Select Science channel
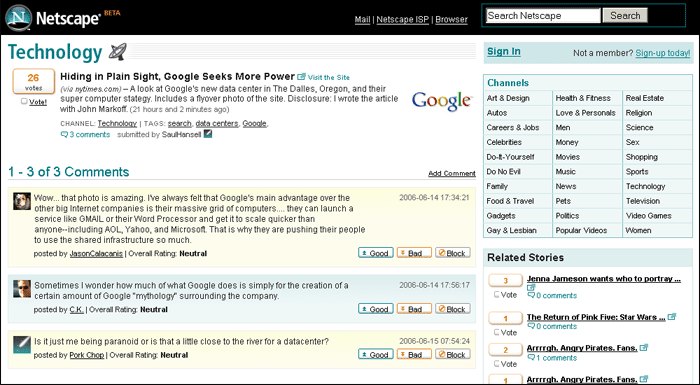The height and width of the screenshot is (385, 700). [x=639, y=127]
